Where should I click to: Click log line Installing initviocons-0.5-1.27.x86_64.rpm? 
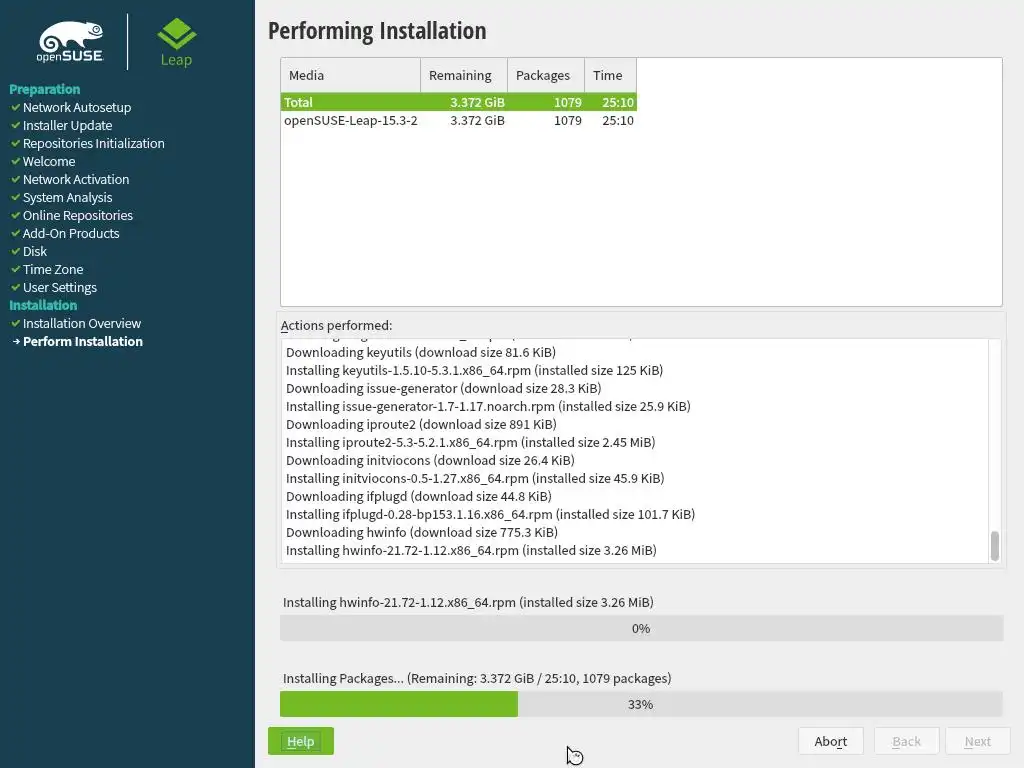(x=475, y=478)
